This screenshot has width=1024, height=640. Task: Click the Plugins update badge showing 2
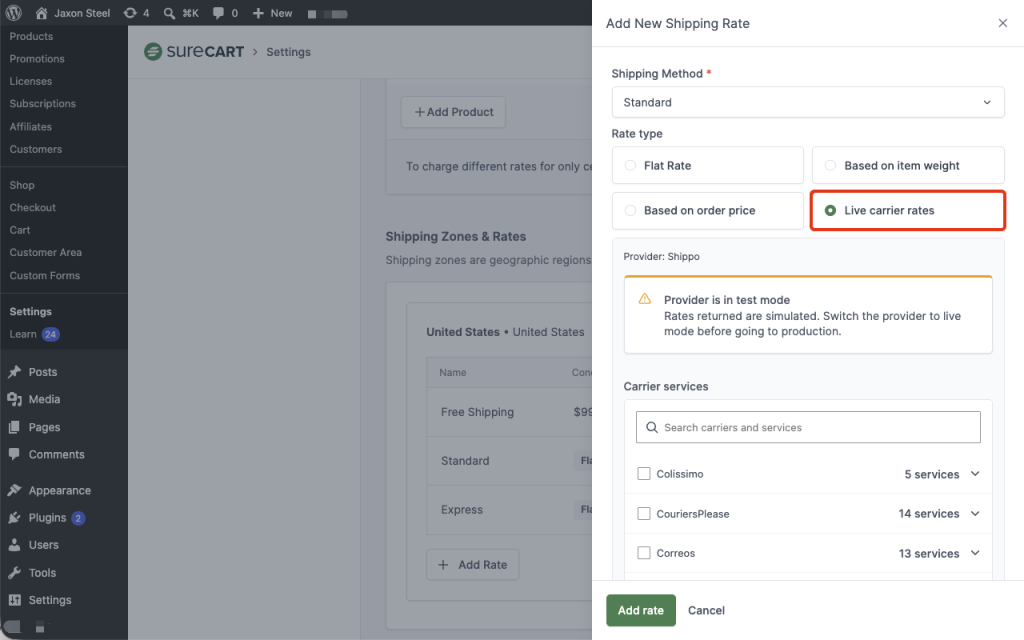(x=78, y=518)
